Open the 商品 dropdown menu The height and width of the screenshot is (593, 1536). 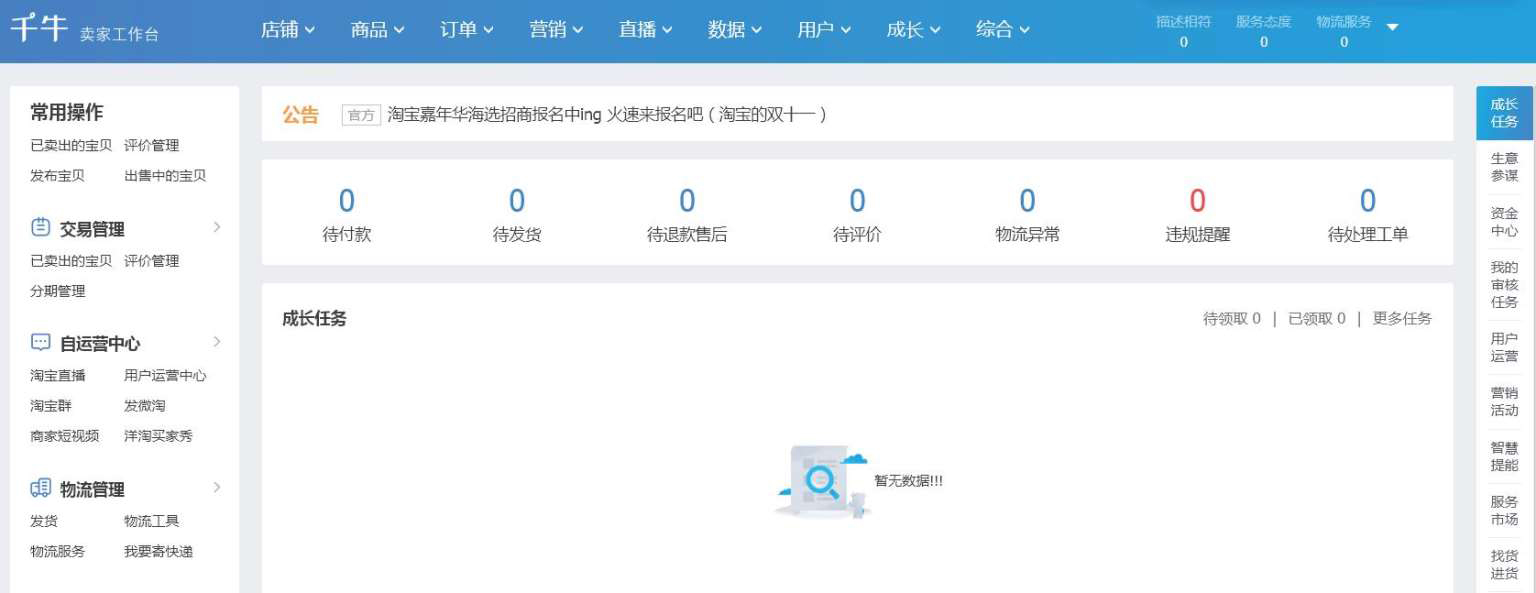378,30
